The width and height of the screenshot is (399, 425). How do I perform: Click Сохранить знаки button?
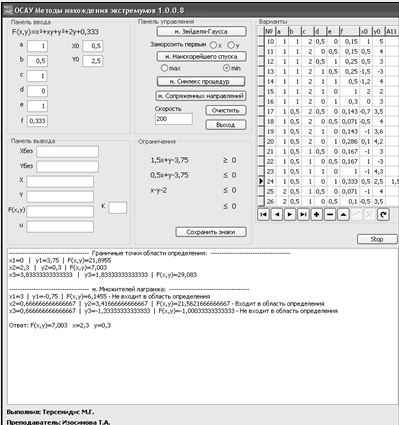(211, 232)
